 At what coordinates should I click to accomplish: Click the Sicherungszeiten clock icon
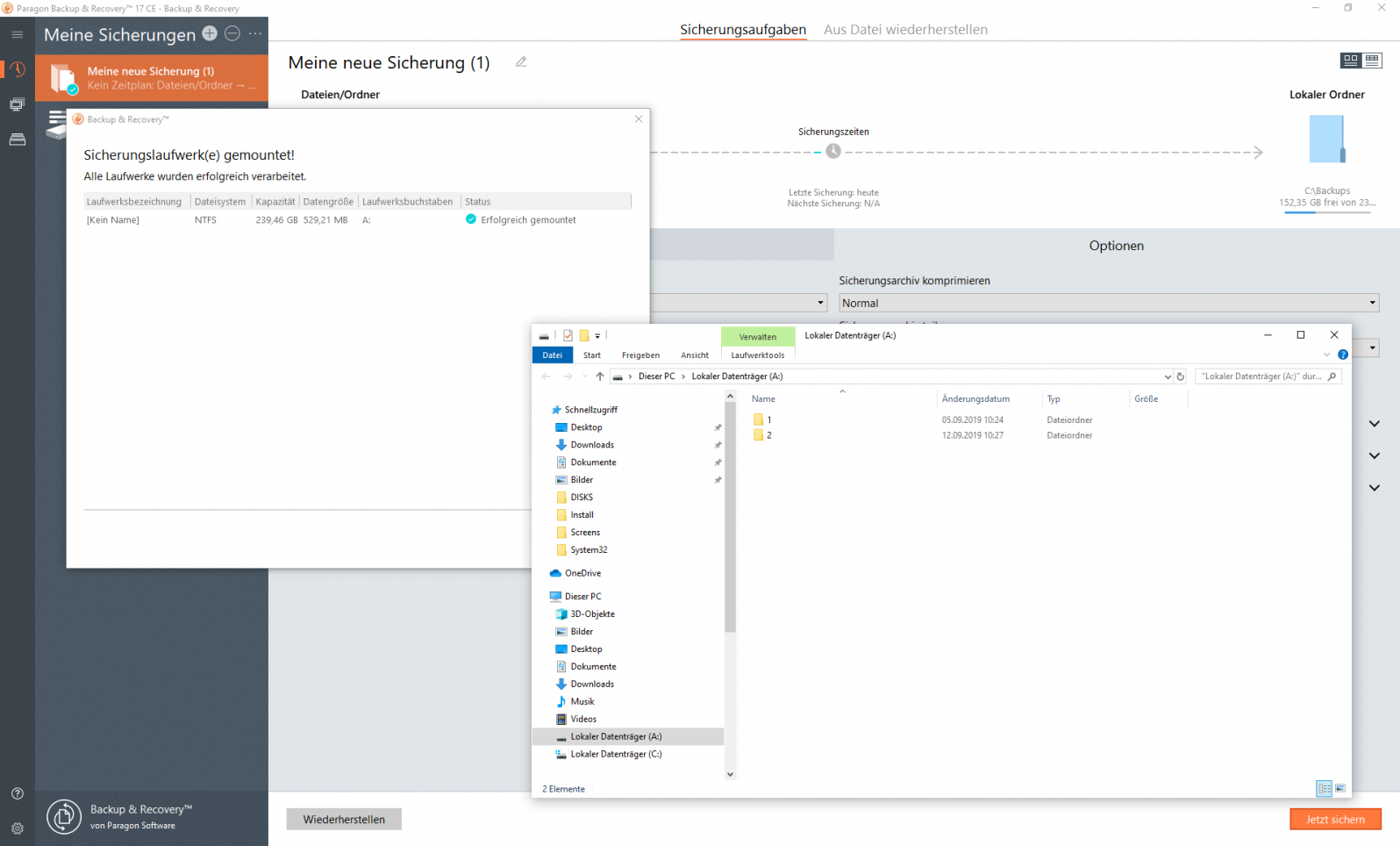(833, 151)
